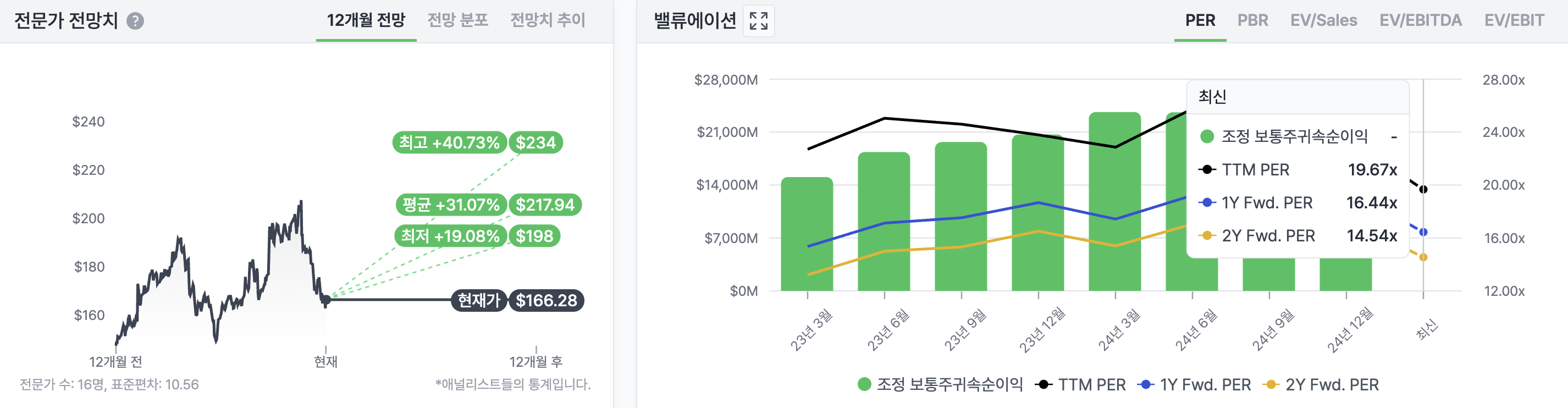This screenshot has width=1568, height=408.
Task: Click the 평균 $217.94 target label
Action: [545, 205]
